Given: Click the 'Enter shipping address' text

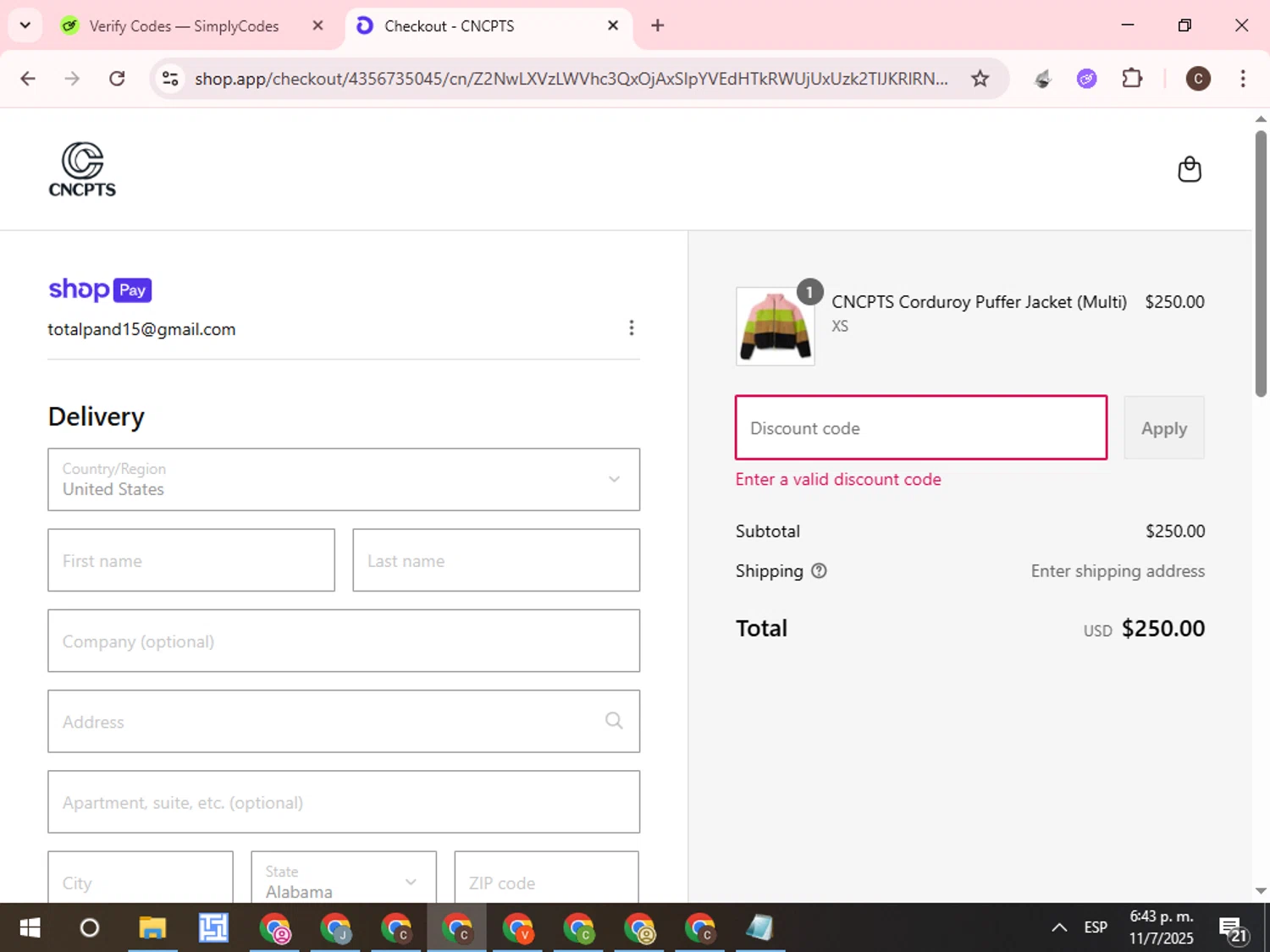Looking at the screenshot, I should [1118, 571].
